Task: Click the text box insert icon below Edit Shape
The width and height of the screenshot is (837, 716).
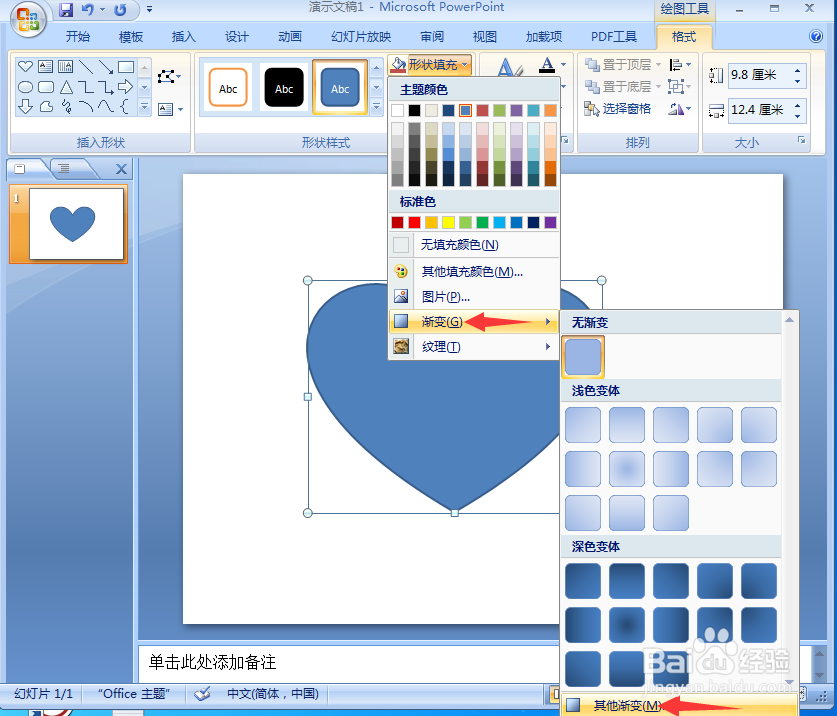Action: [x=166, y=109]
